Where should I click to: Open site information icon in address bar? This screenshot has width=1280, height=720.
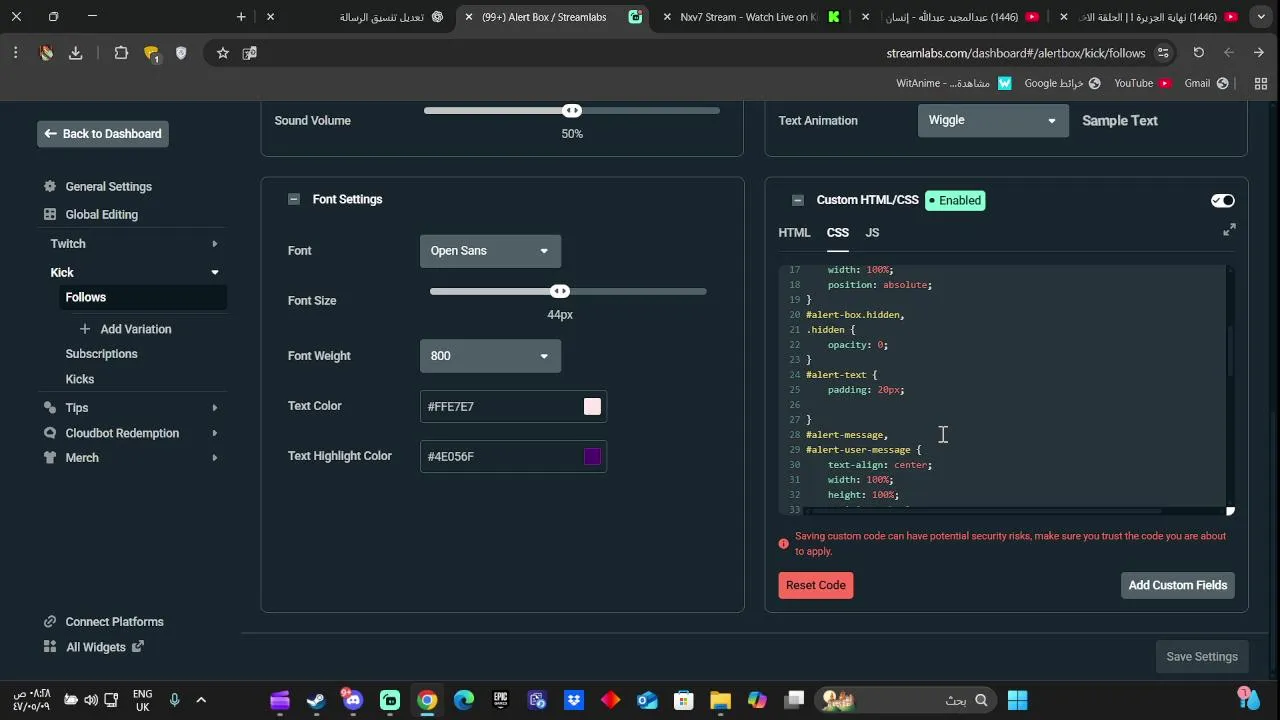click(x=1163, y=53)
